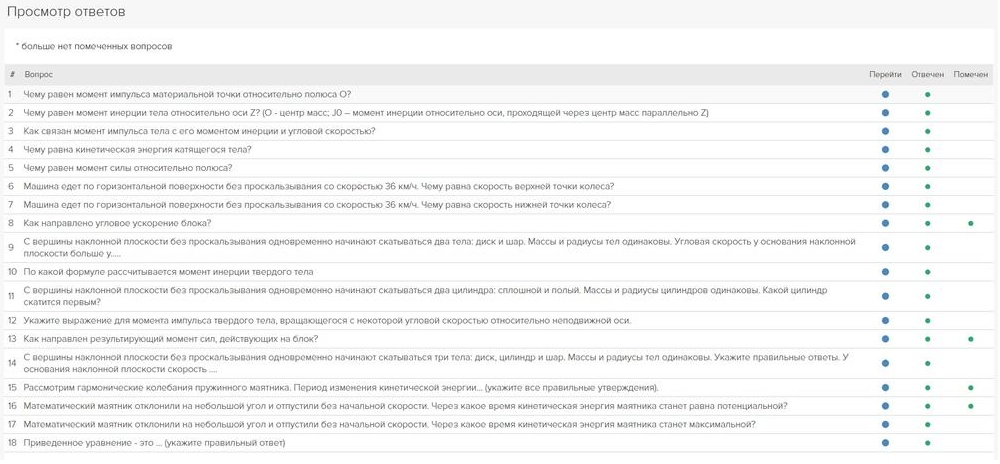Click the blue go-to dot for question 15
Image resolution: width=1000 pixels, height=464 pixels.
tap(885, 388)
